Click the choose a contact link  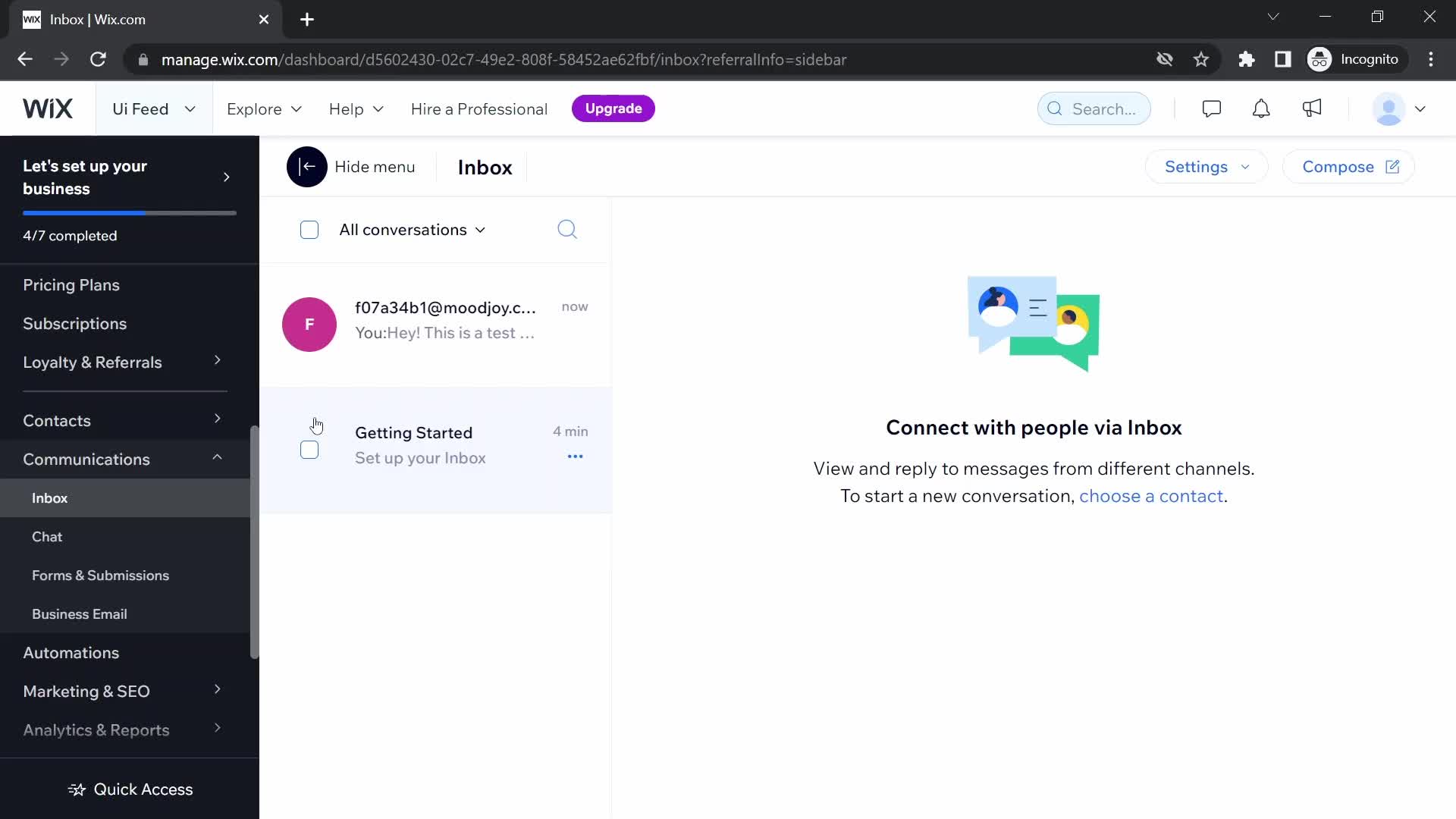(x=1150, y=496)
